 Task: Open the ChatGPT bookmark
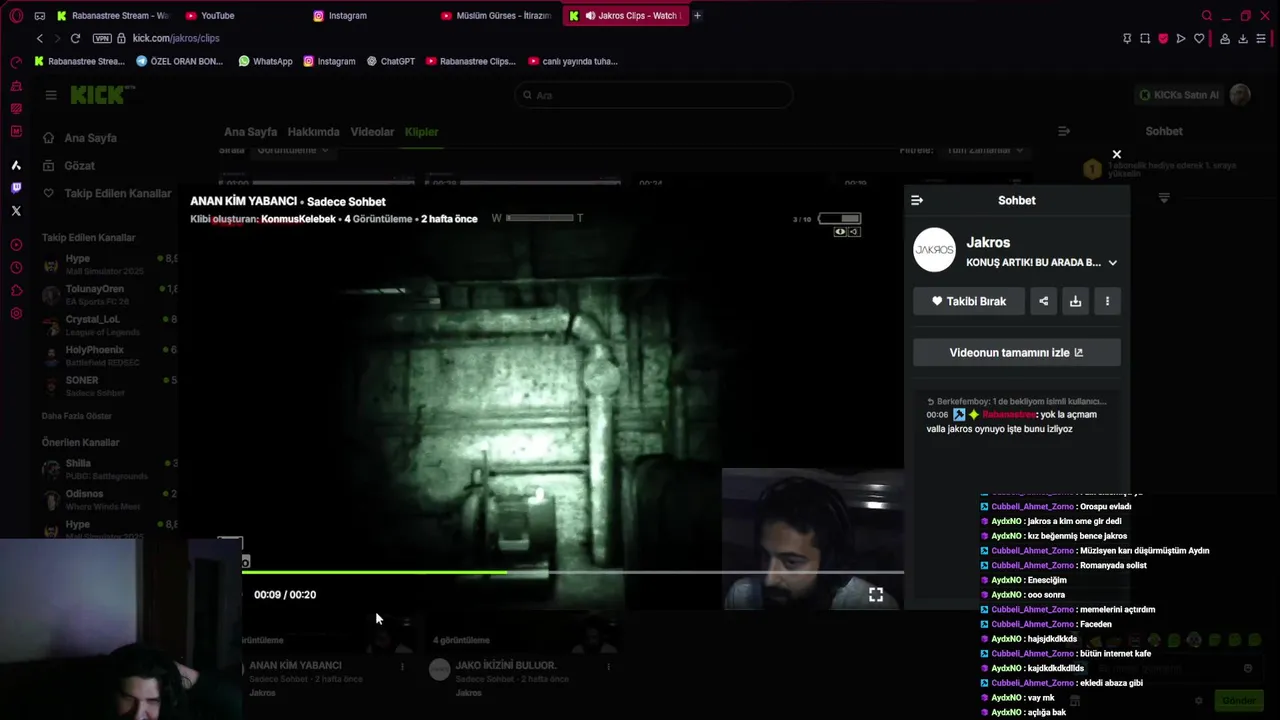pyautogui.click(x=391, y=61)
